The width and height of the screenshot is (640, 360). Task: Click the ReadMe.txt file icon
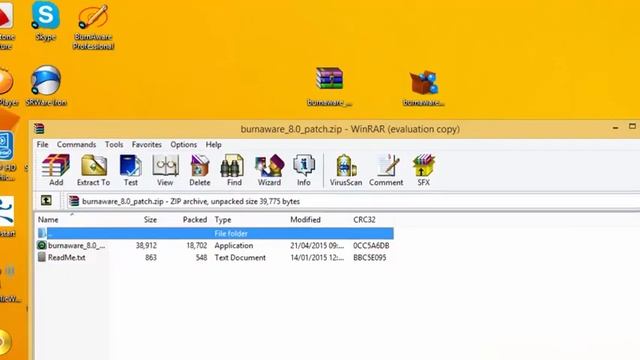tap(42, 257)
